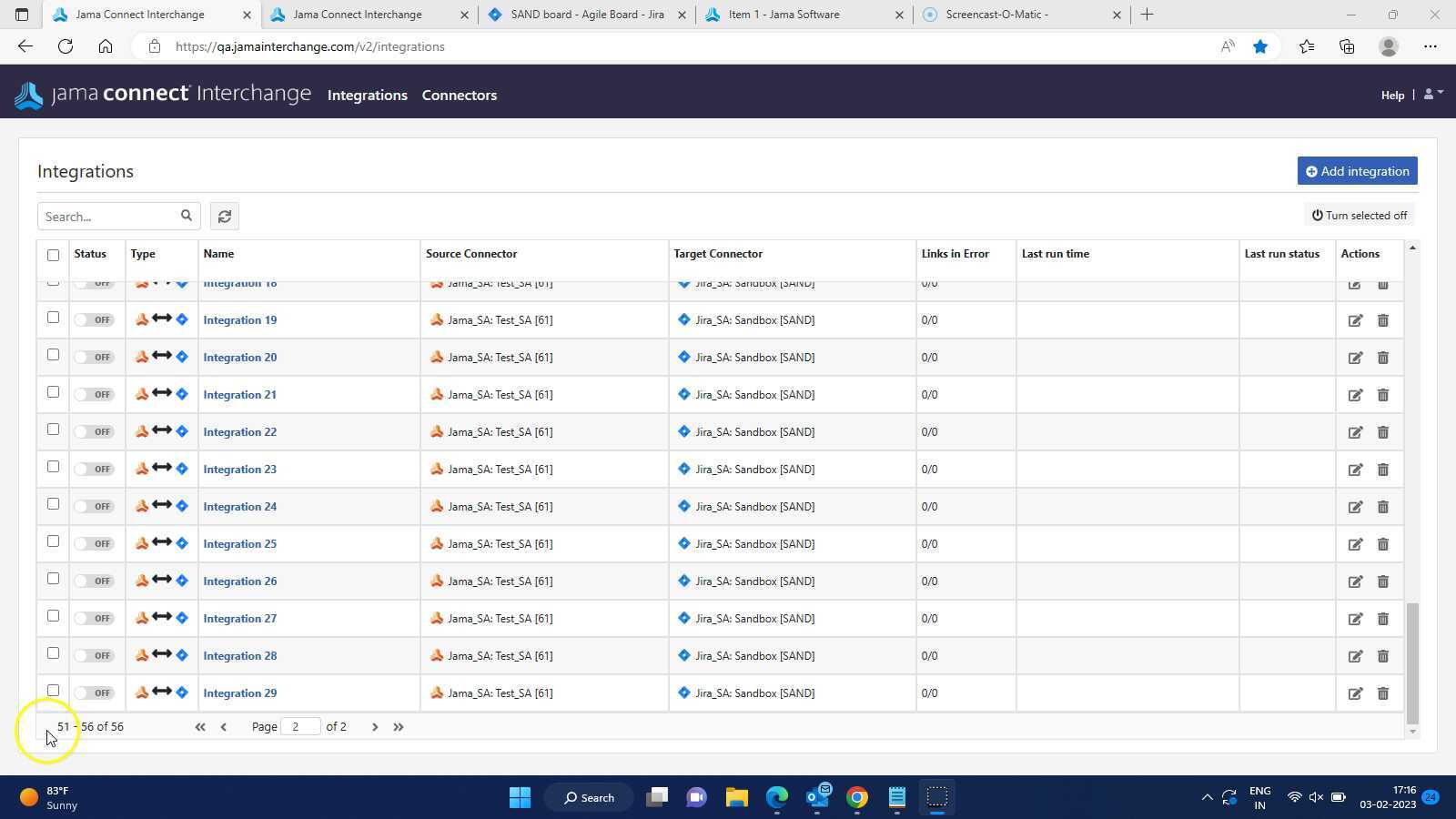Check the select-all checkbox in the header

point(53,255)
